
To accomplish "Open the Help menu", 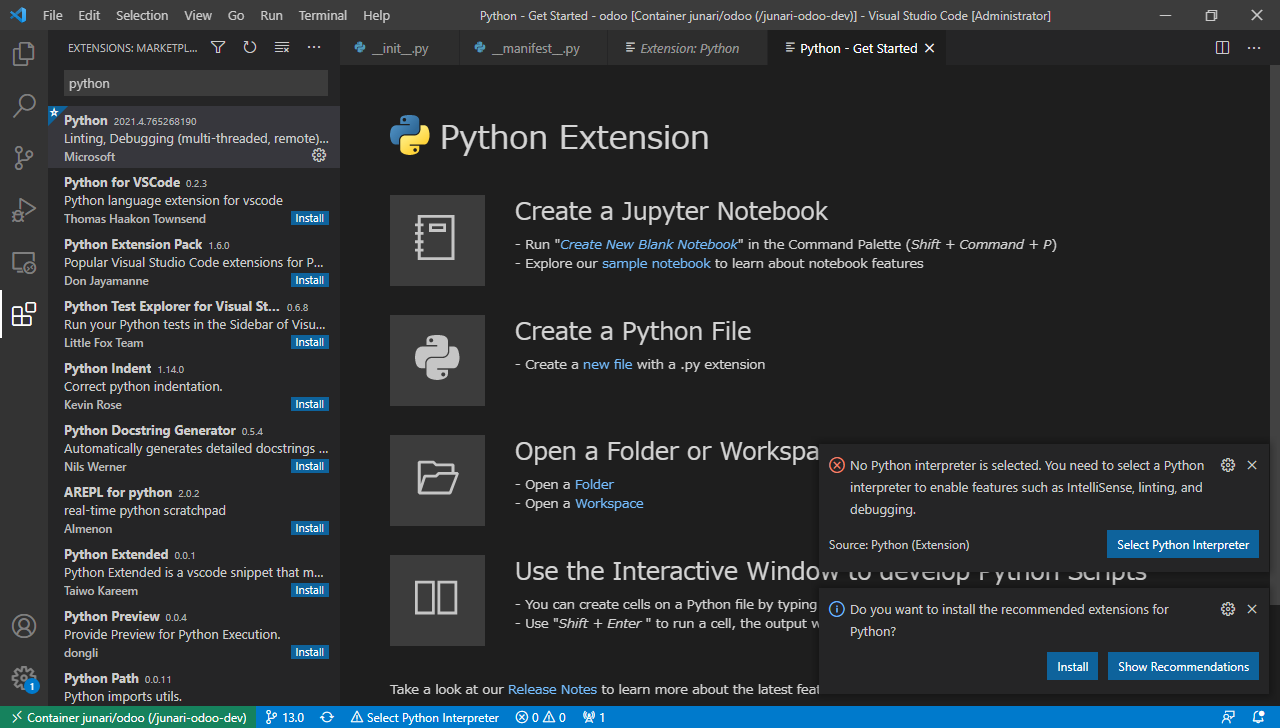I will [x=377, y=15].
